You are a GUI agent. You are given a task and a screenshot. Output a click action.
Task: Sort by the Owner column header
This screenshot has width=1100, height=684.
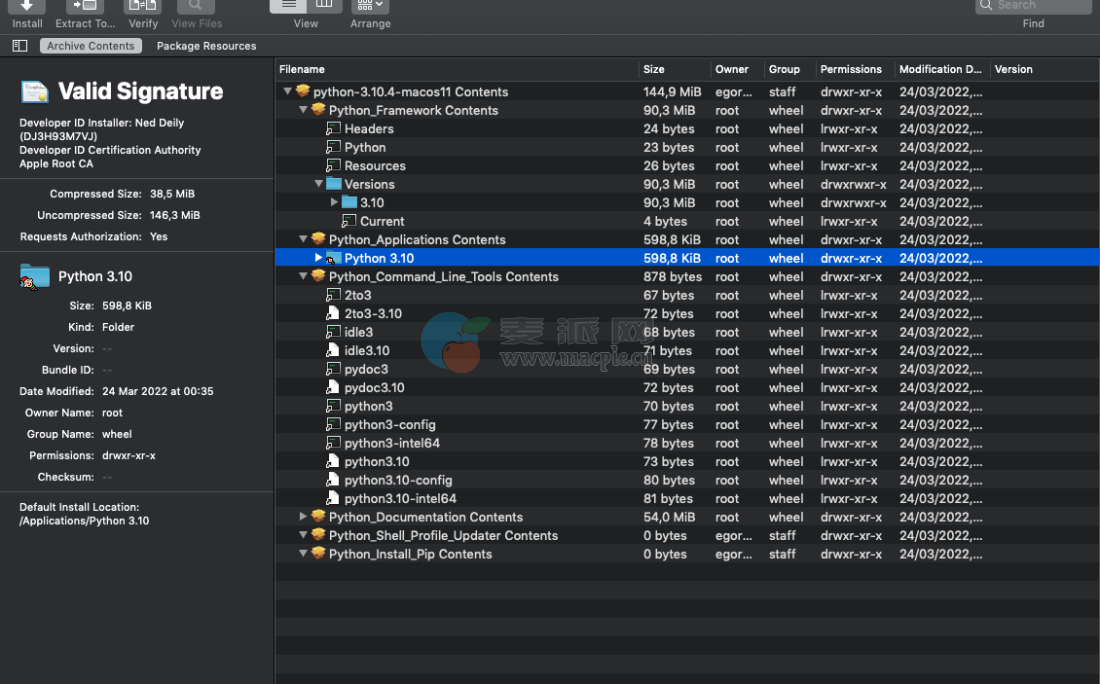pyautogui.click(x=737, y=69)
